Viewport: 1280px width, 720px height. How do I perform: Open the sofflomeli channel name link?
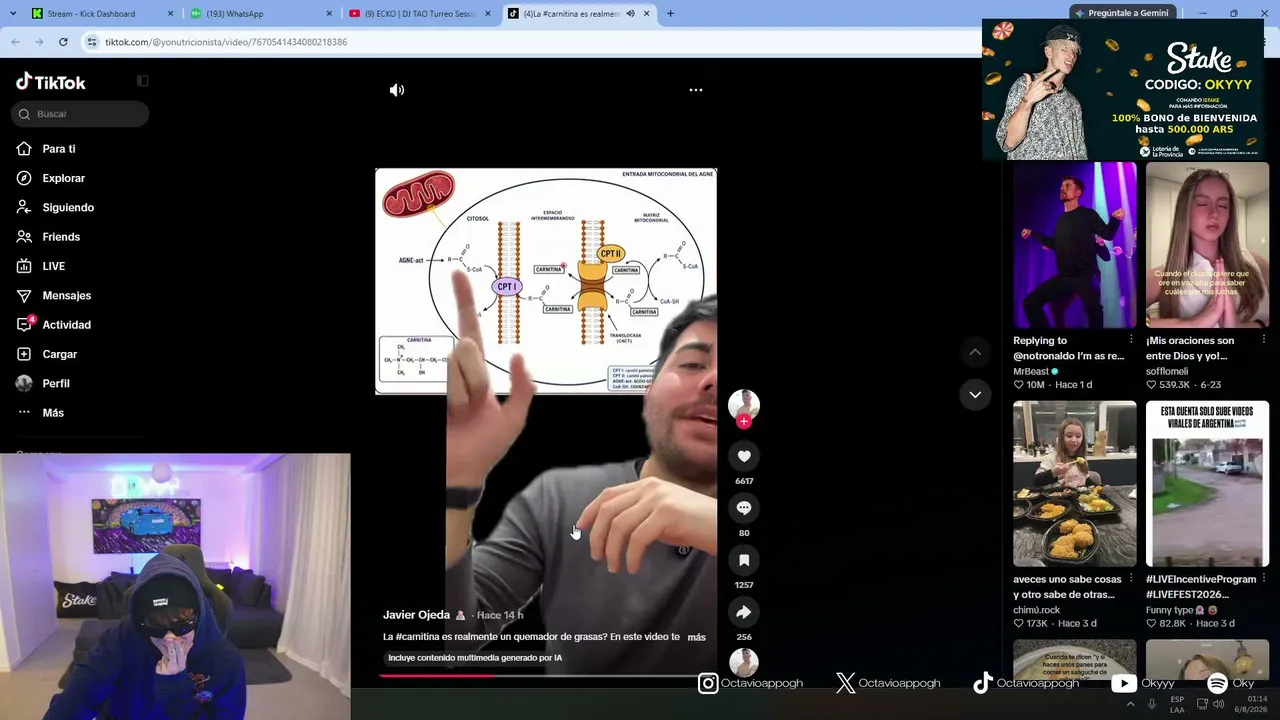click(x=1167, y=371)
